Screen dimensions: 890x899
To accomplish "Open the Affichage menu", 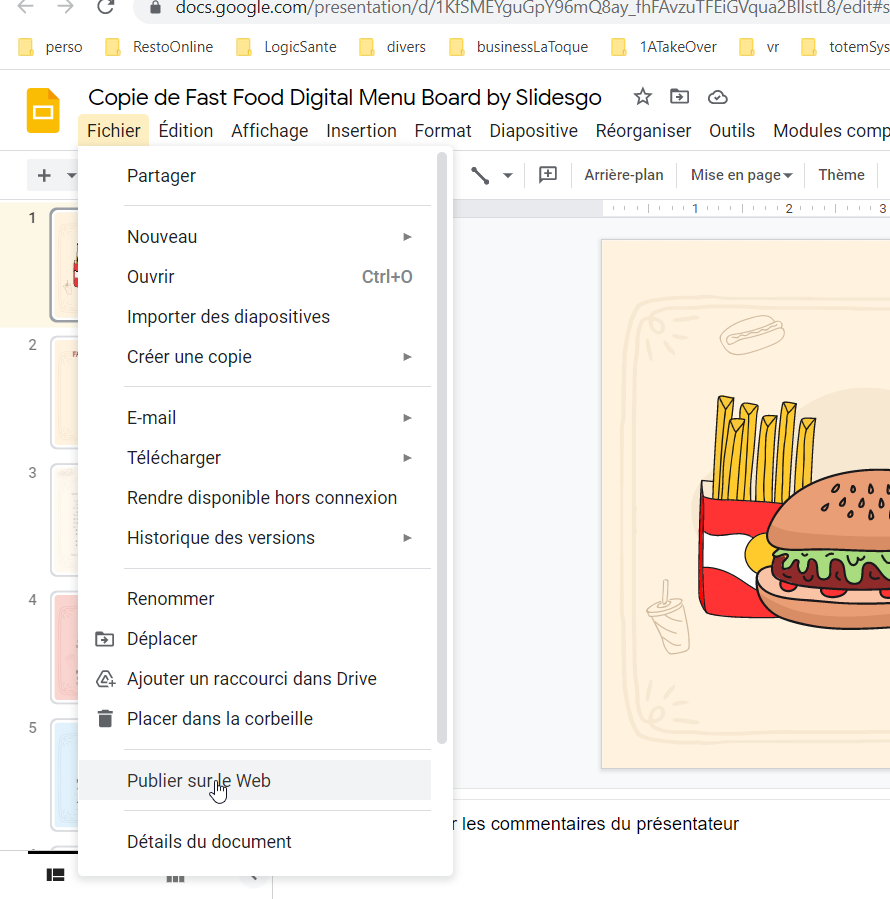I will [x=270, y=131].
